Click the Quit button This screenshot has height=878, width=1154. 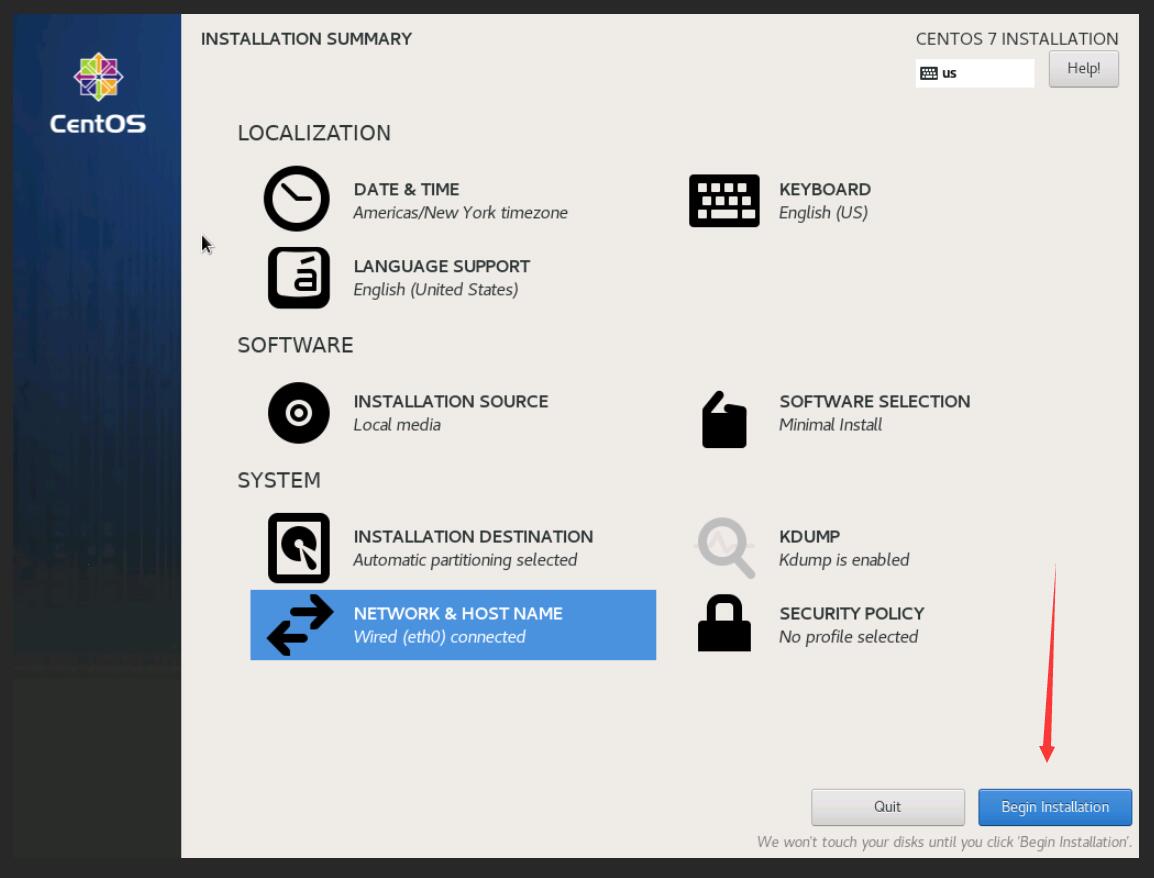888,807
